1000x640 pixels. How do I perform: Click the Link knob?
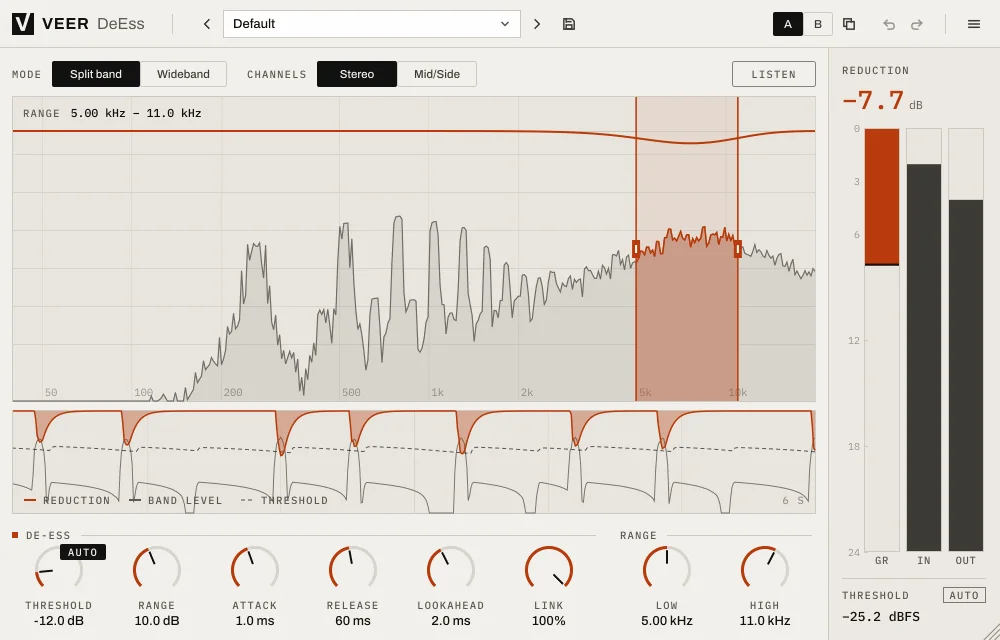point(548,569)
